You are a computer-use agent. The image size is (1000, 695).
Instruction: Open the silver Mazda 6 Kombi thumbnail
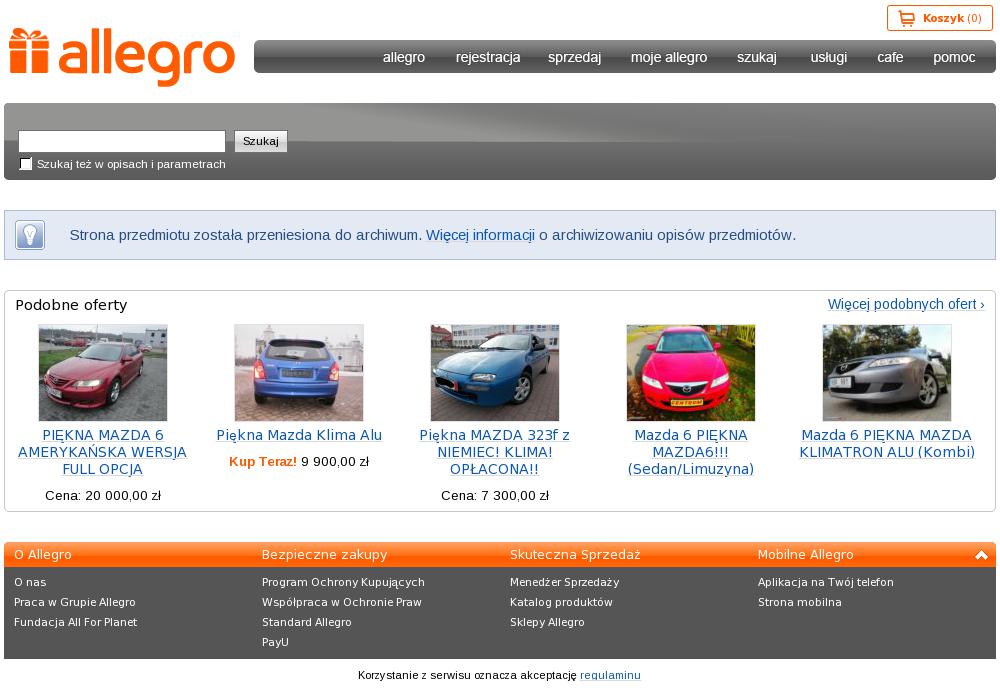887,372
